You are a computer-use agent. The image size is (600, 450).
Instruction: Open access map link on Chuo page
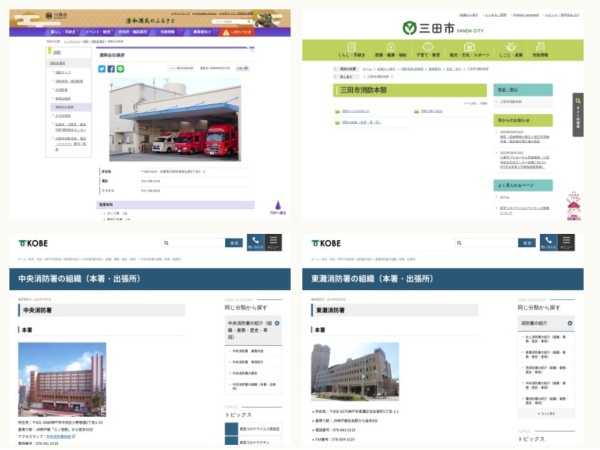click(x=59, y=437)
